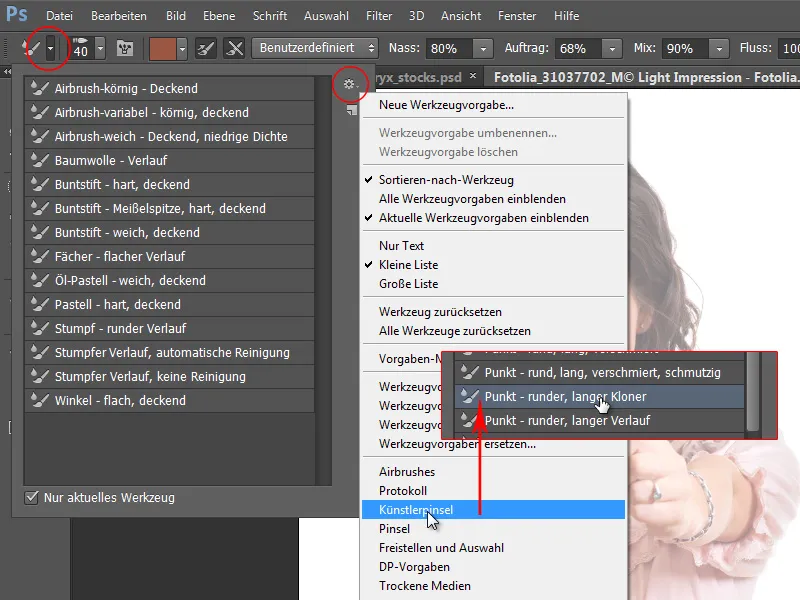Click the Mix percentage input field
This screenshot has width=800, height=600.
coord(687,49)
